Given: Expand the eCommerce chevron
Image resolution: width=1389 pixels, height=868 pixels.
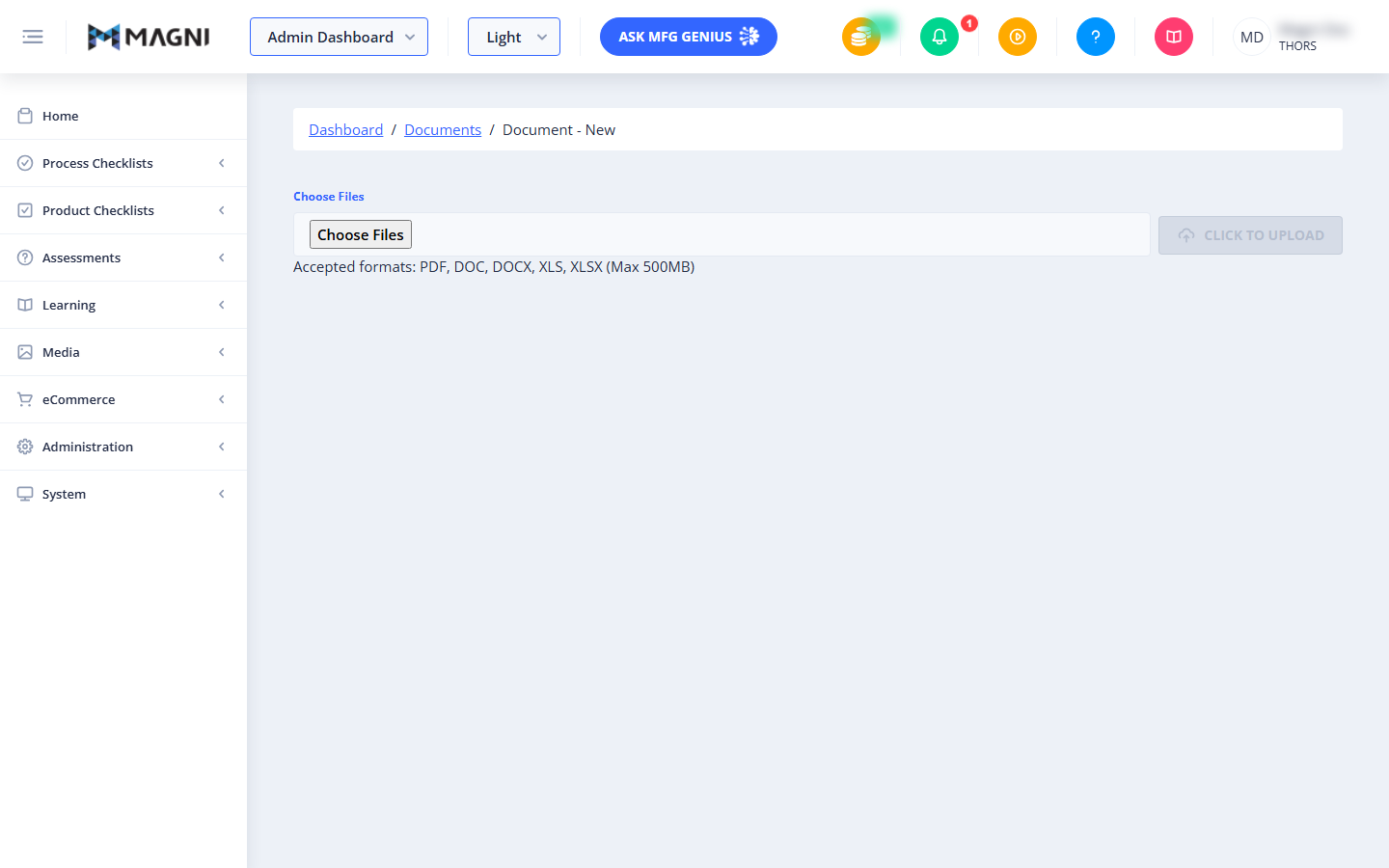Looking at the screenshot, I should coord(222,399).
